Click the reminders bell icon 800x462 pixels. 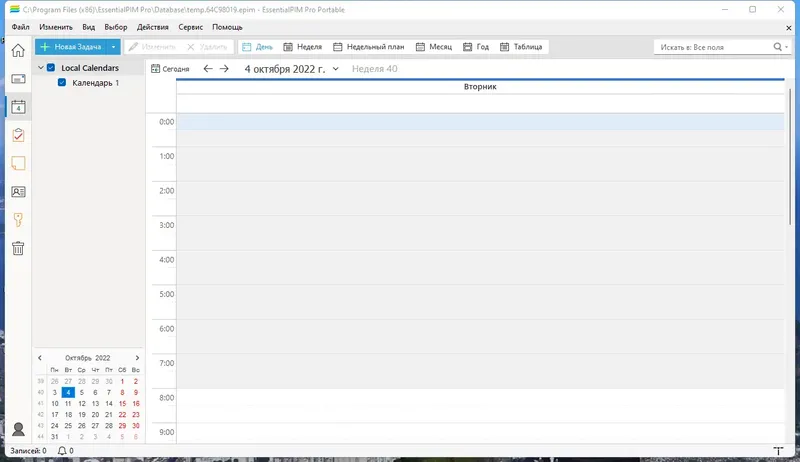[62, 451]
